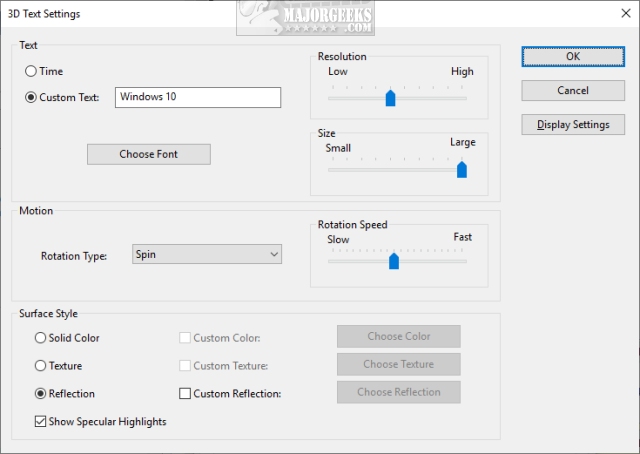Click the Custom Text input field
Viewport: 640px width, 454px height.
[198, 97]
